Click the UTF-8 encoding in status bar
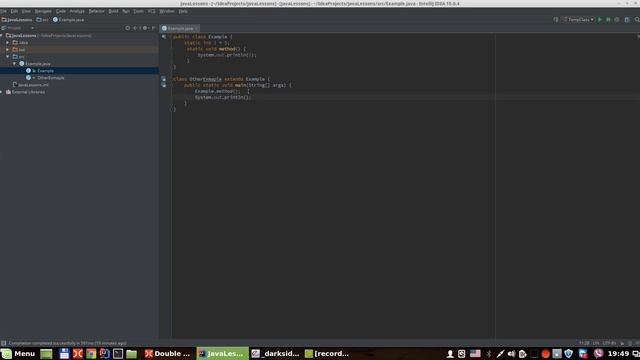 [x=609, y=343]
